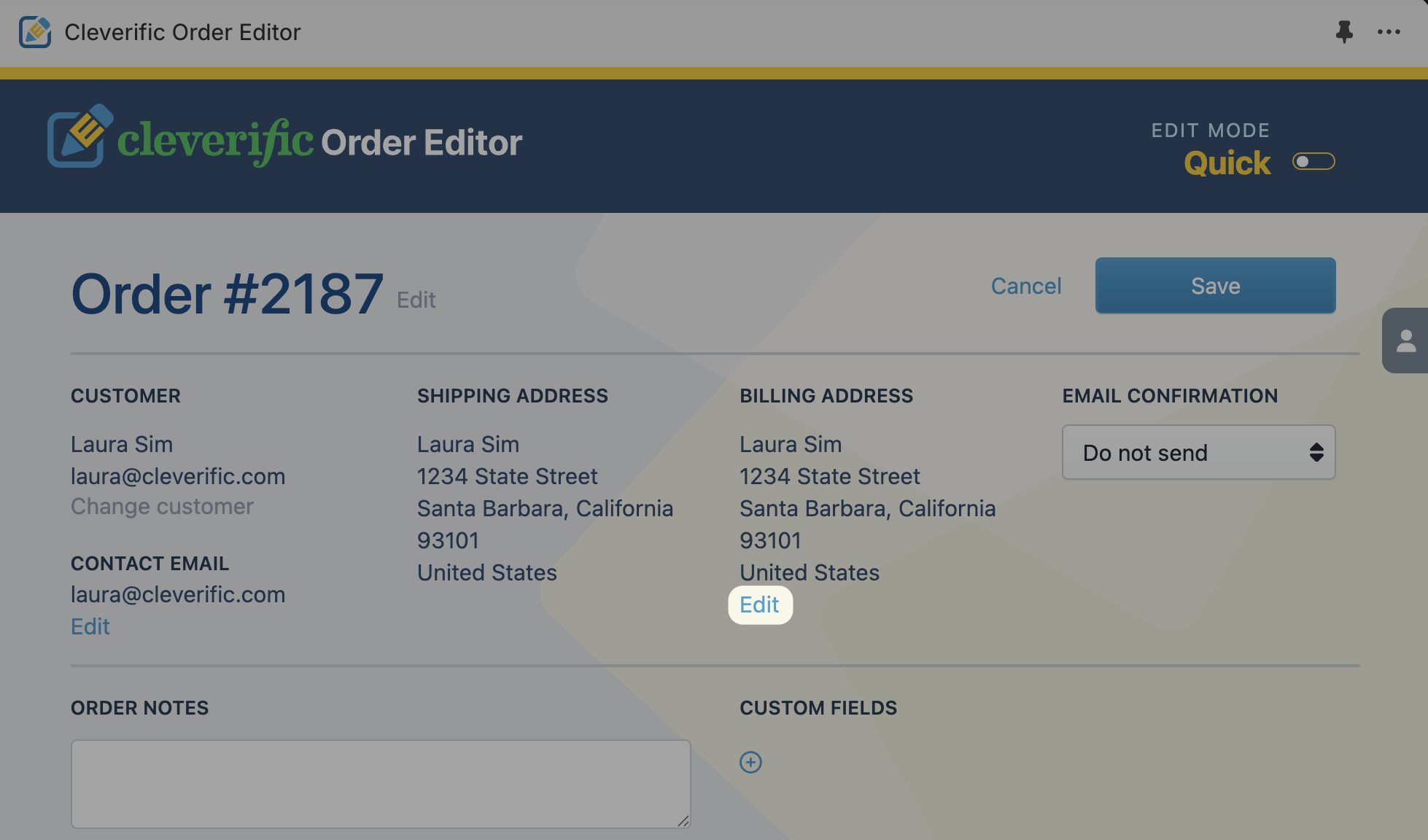Image resolution: width=1428 pixels, height=840 pixels.
Task: Open the three-dots more options menu
Action: (x=1389, y=32)
